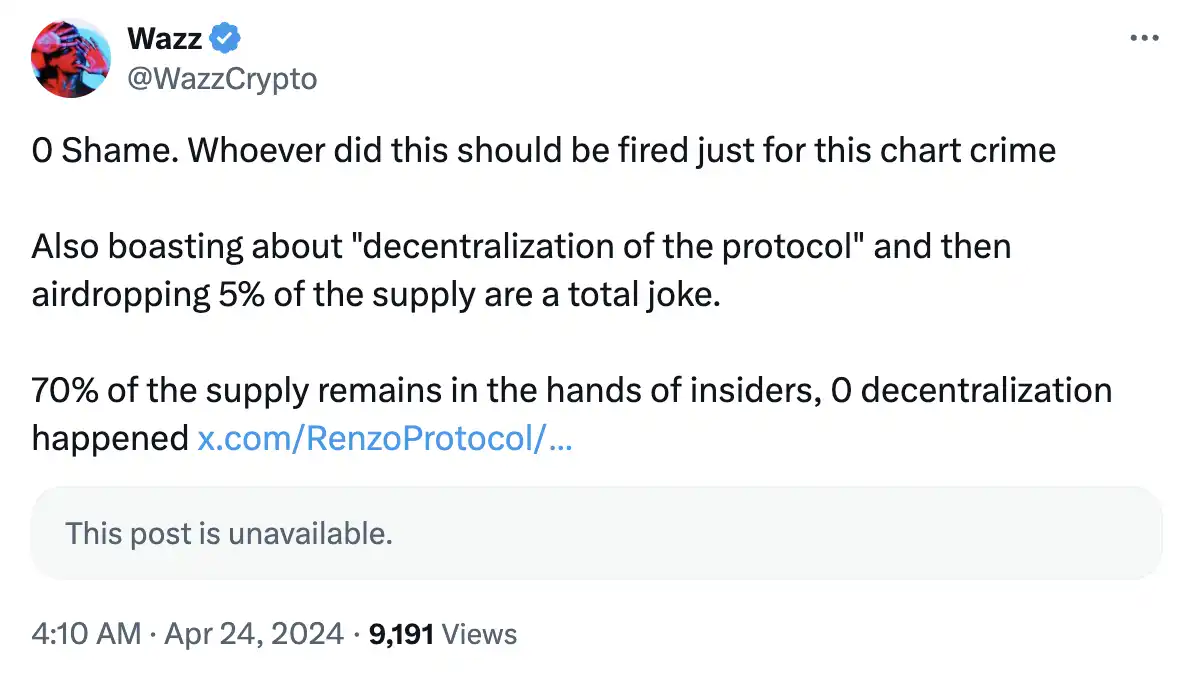Viewport: 1192px width, 686px height.
Task: Click the word "happened" before the link
Action: pyautogui.click(x=110, y=438)
